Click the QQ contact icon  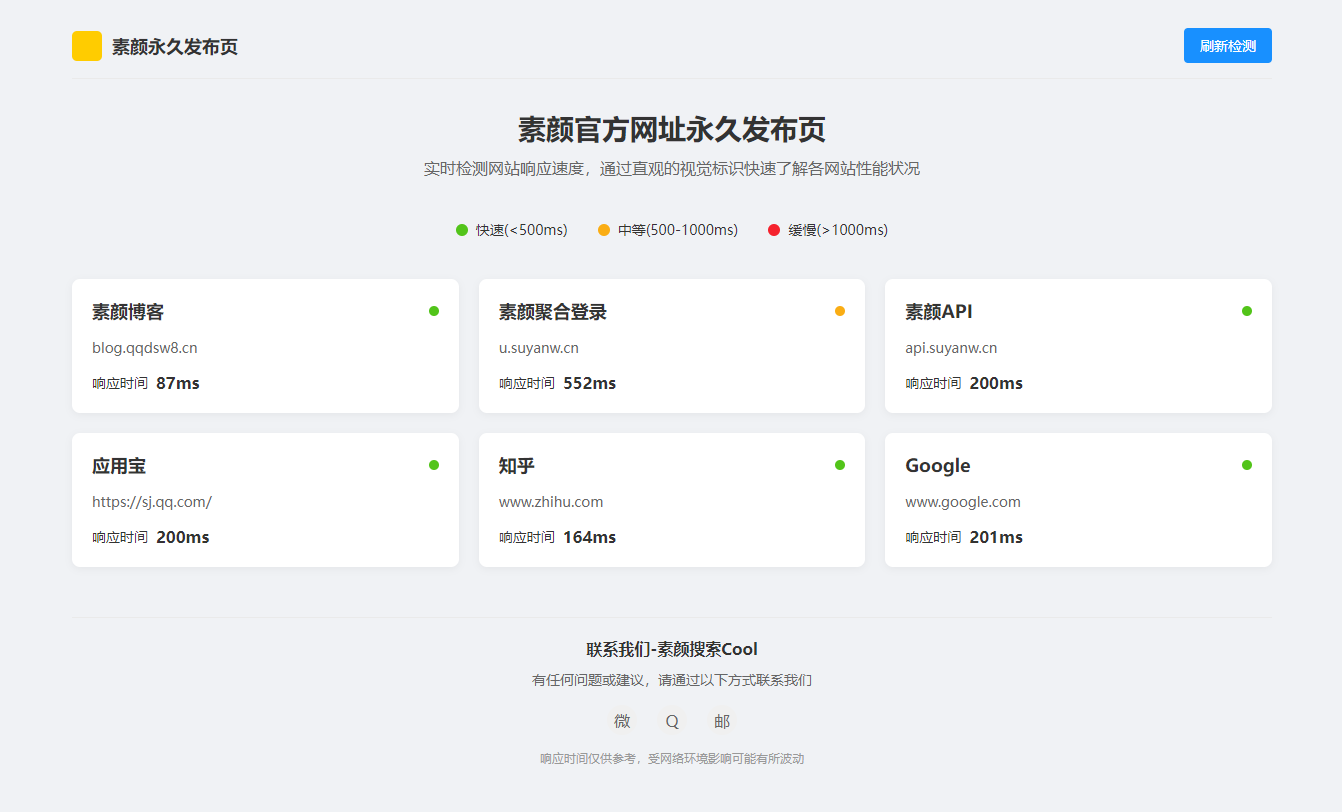(x=672, y=721)
